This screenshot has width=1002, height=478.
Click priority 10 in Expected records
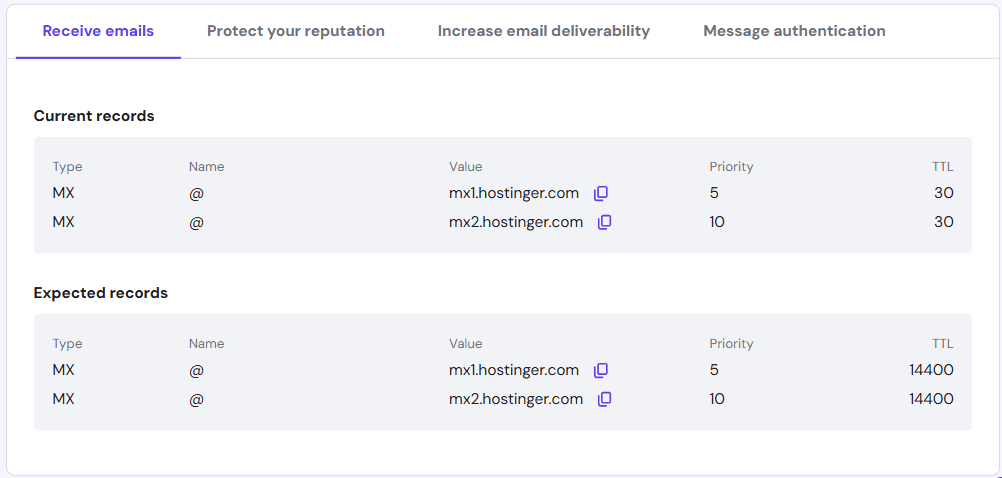coord(717,399)
